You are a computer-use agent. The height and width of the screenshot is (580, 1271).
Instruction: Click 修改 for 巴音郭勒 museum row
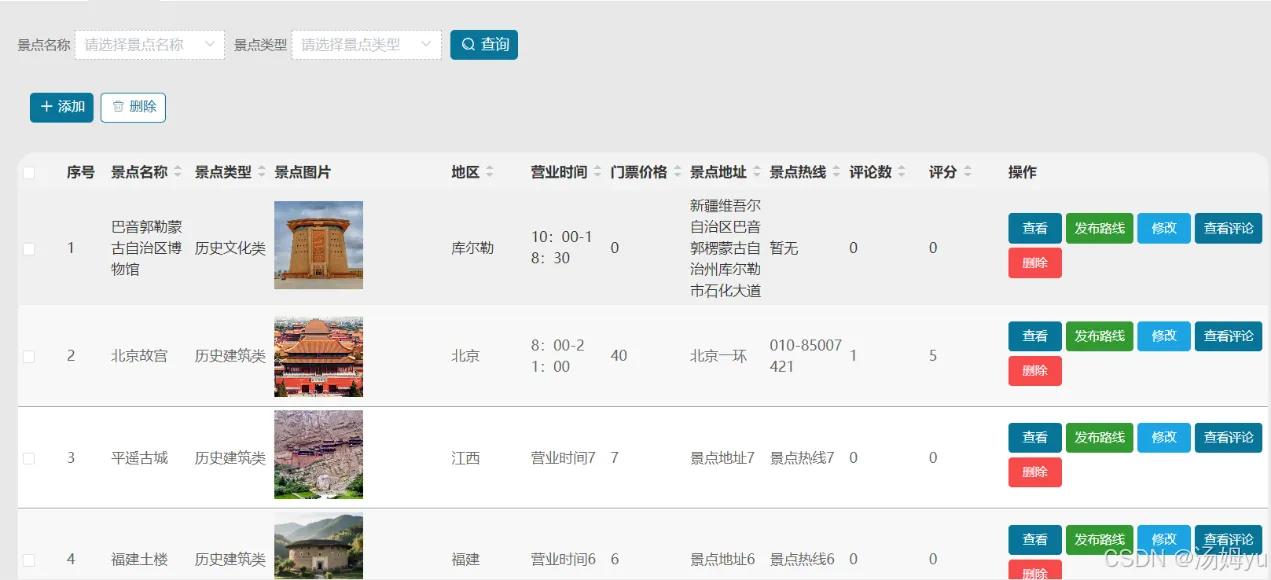tap(1164, 228)
